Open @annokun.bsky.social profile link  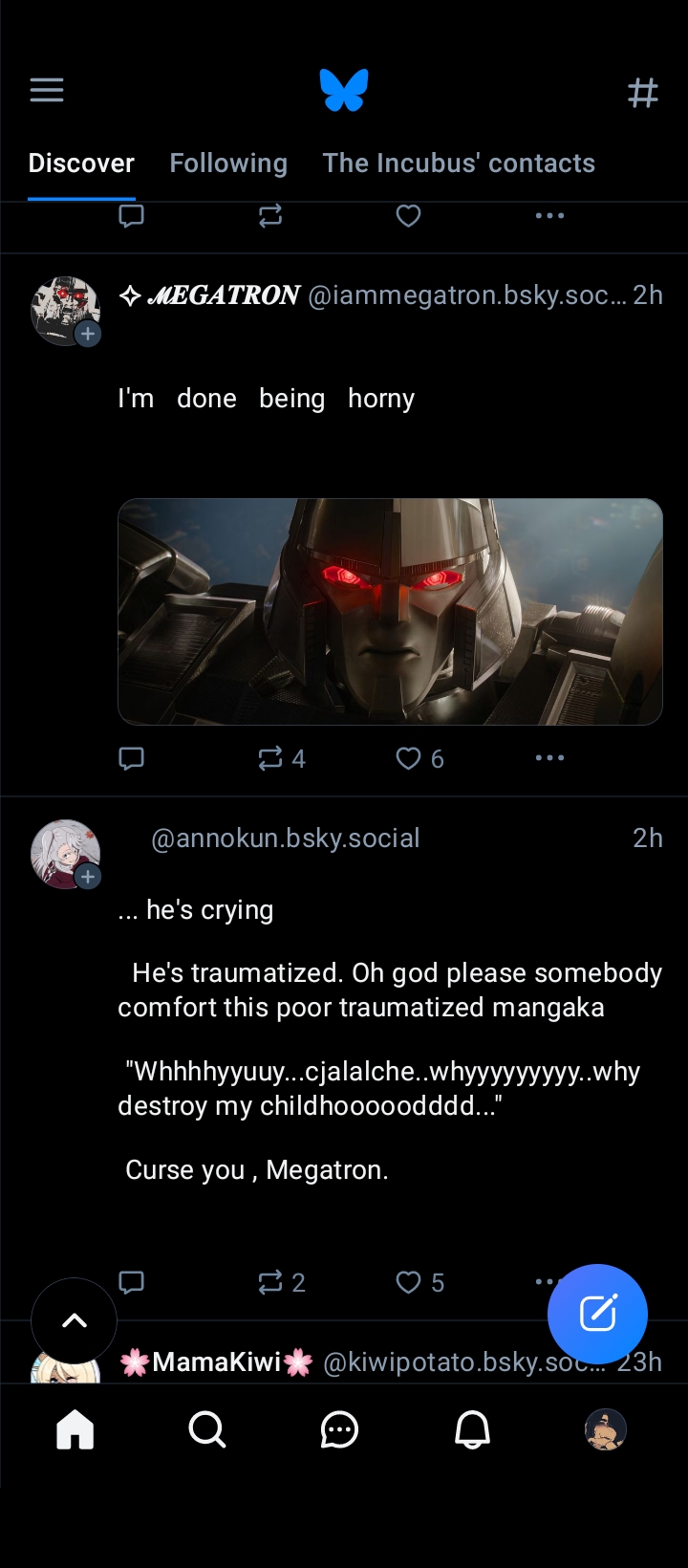[x=285, y=838]
